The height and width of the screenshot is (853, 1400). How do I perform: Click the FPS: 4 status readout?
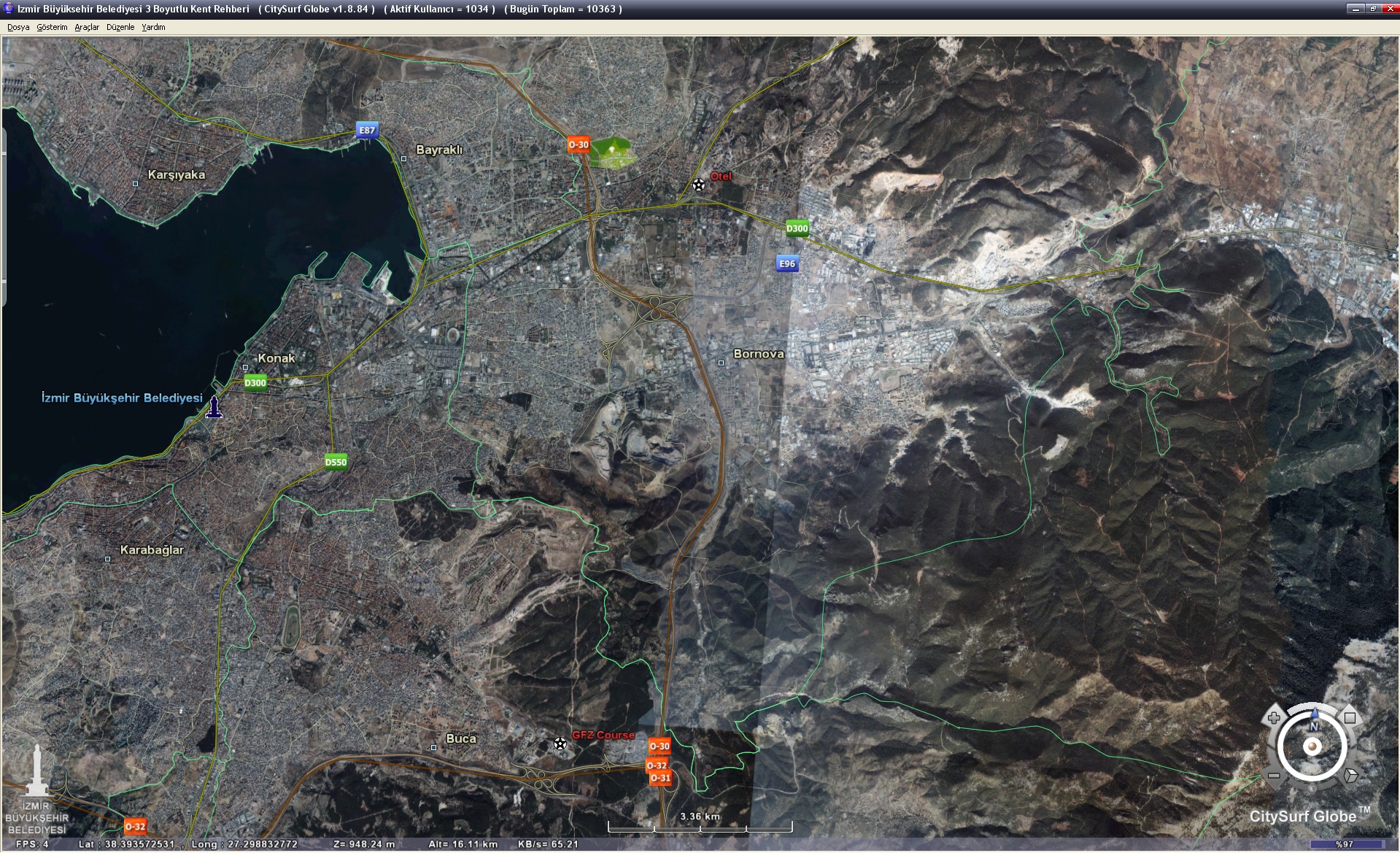(x=32, y=844)
